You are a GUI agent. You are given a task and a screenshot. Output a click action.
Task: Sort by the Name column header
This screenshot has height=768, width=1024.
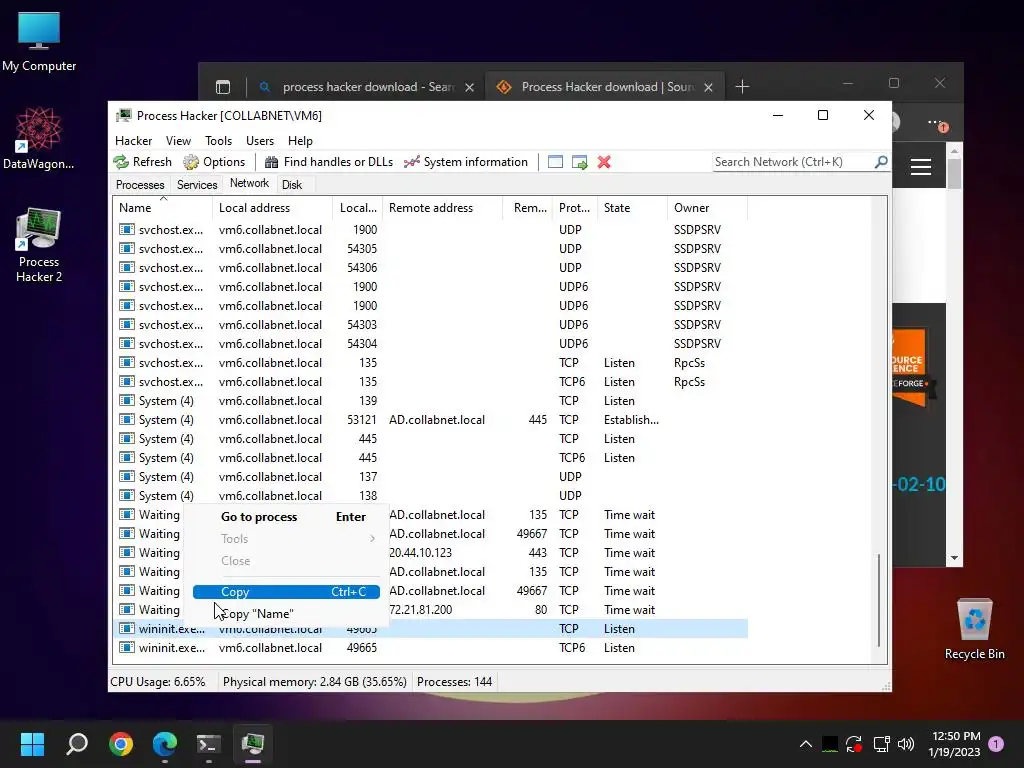pyautogui.click(x=163, y=208)
